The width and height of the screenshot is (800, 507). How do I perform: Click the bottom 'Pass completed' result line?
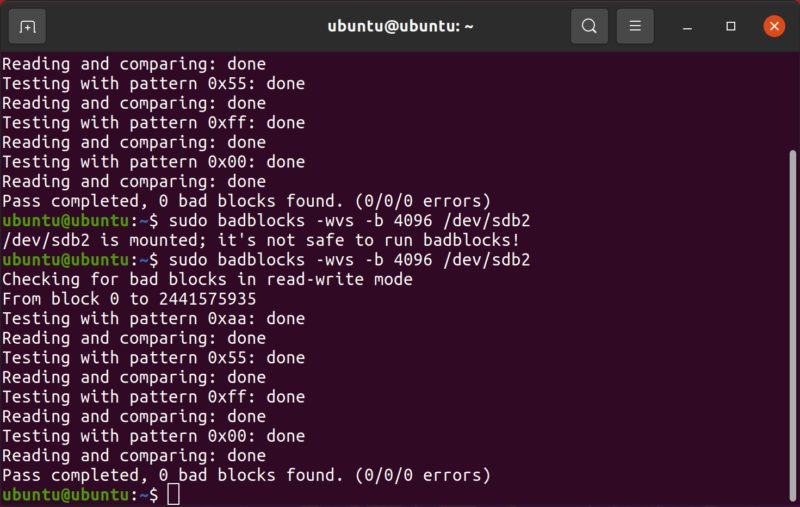246,475
